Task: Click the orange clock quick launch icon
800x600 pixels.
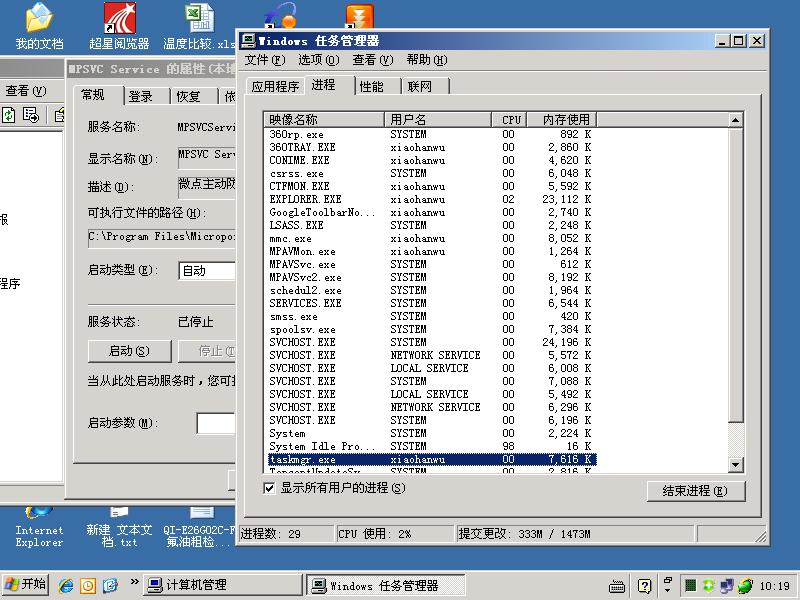Action: [88, 585]
